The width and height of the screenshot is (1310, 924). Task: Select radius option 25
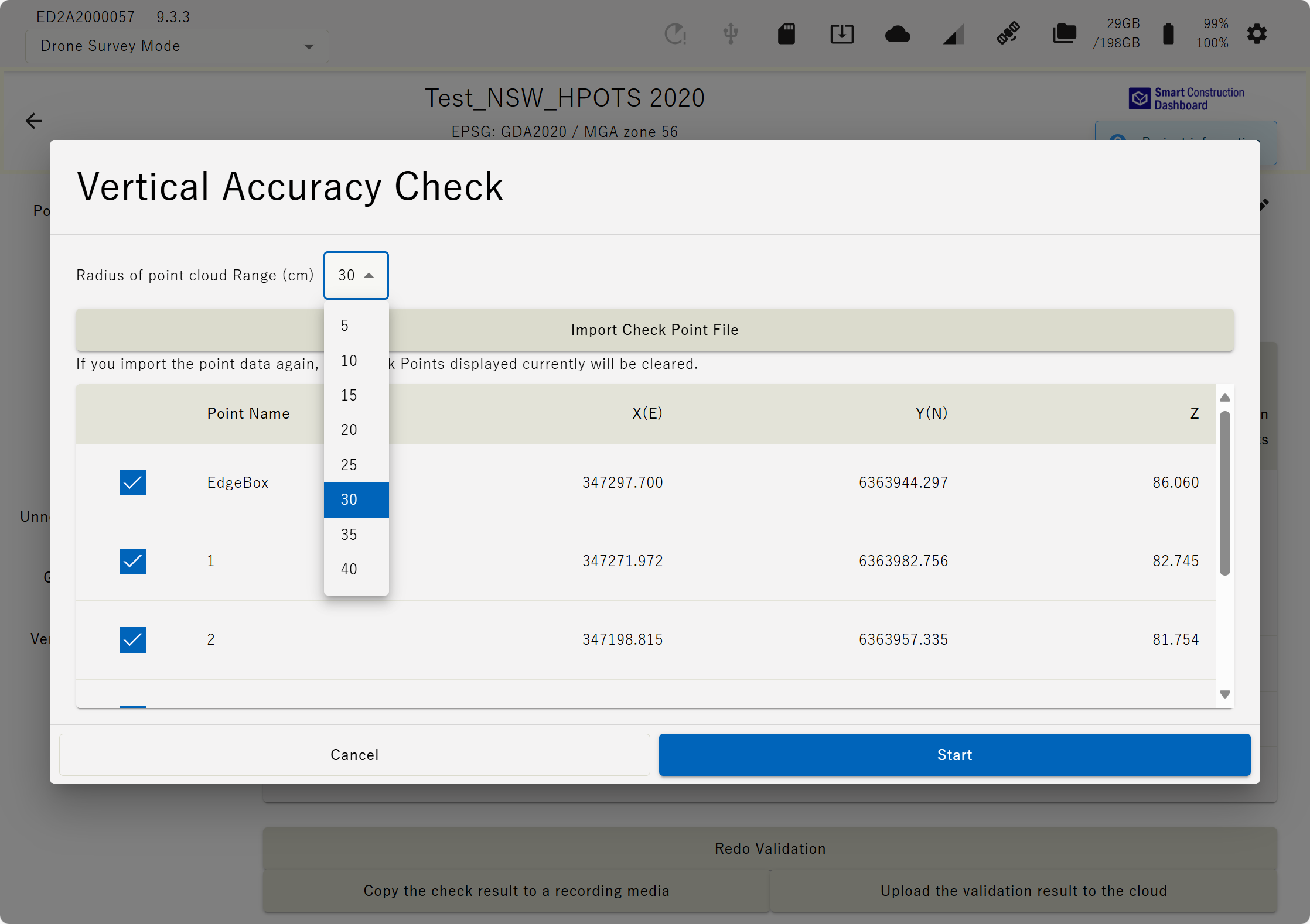point(356,465)
